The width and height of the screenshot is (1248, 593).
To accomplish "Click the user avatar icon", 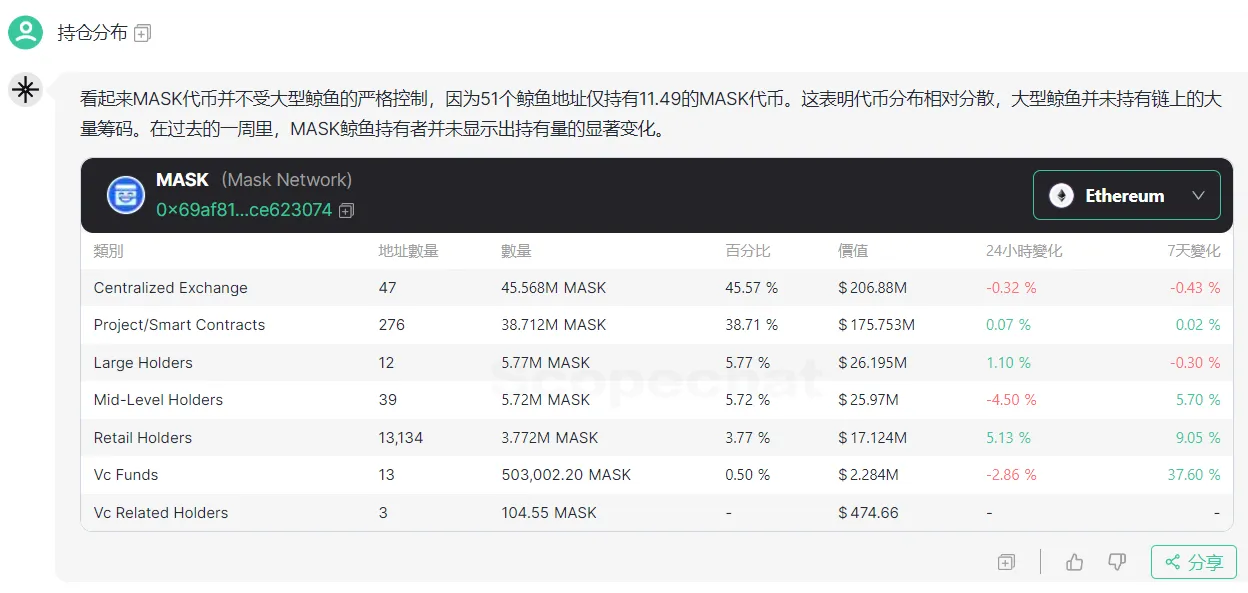I will click(25, 32).
